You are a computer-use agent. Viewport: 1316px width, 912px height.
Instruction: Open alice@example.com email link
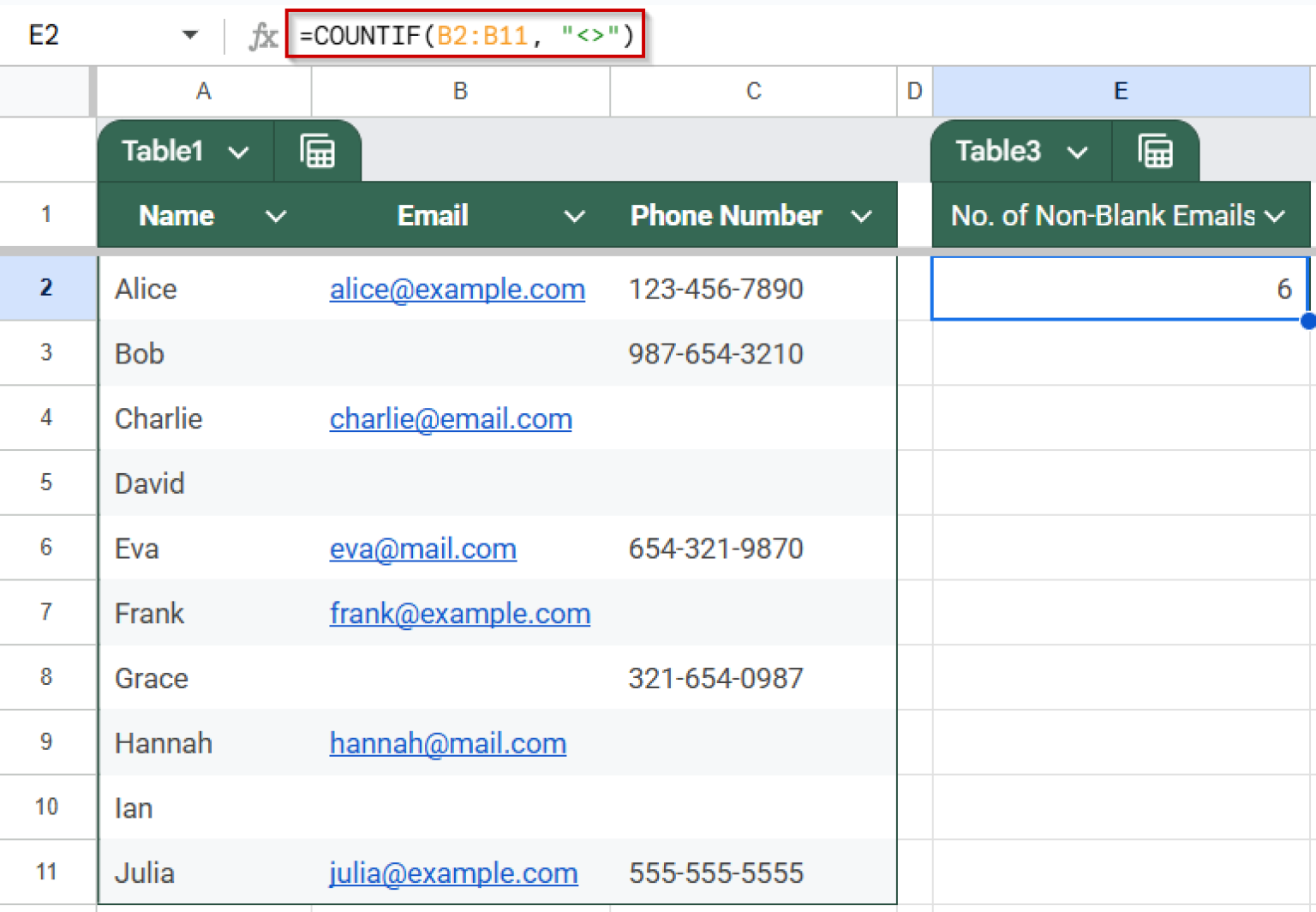click(x=457, y=289)
